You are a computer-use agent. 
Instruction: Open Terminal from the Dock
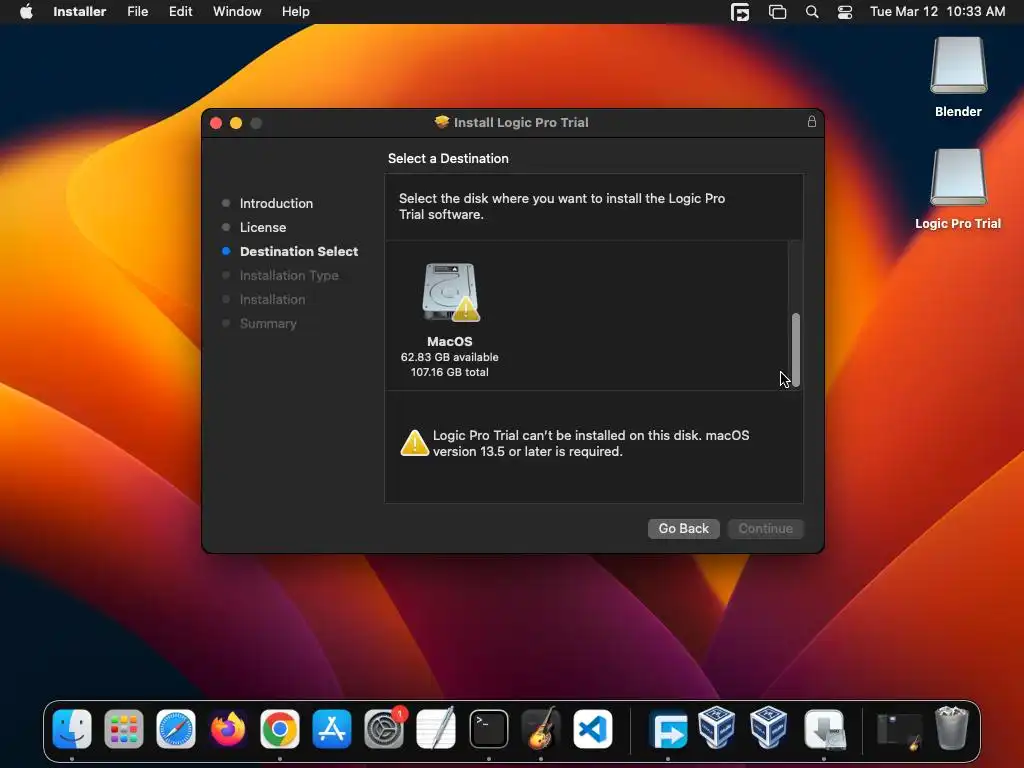pos(488,729)
